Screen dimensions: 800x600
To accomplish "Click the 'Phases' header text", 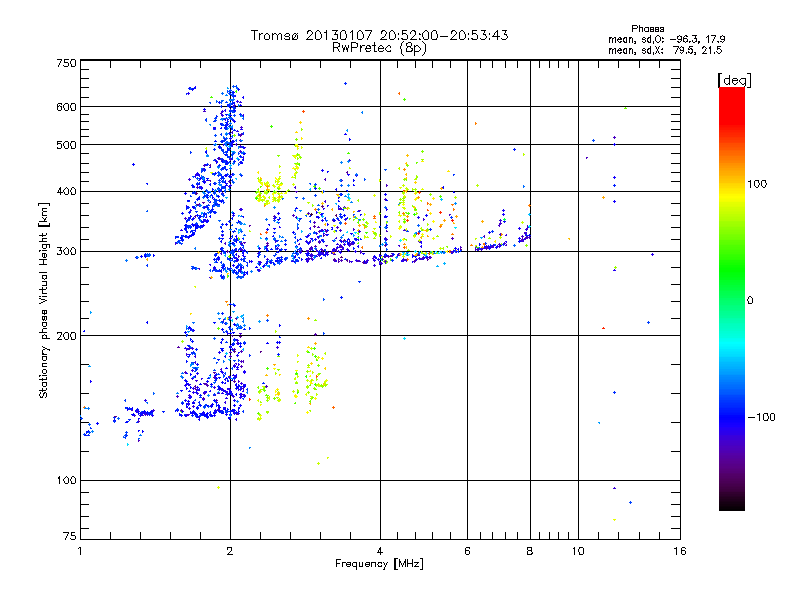I will [647, 29].
